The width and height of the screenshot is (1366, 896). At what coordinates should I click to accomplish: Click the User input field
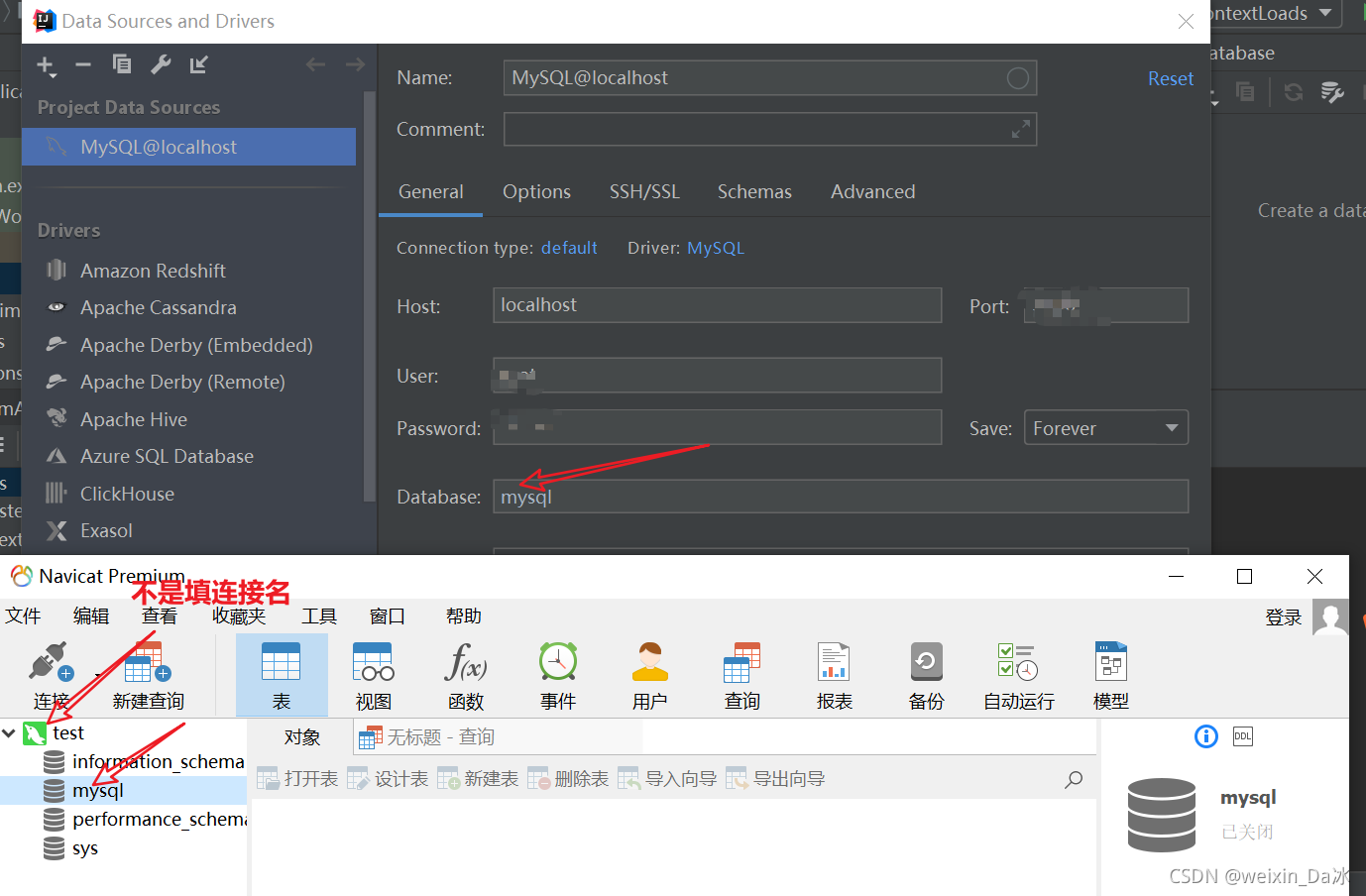[x=717, y=376]
